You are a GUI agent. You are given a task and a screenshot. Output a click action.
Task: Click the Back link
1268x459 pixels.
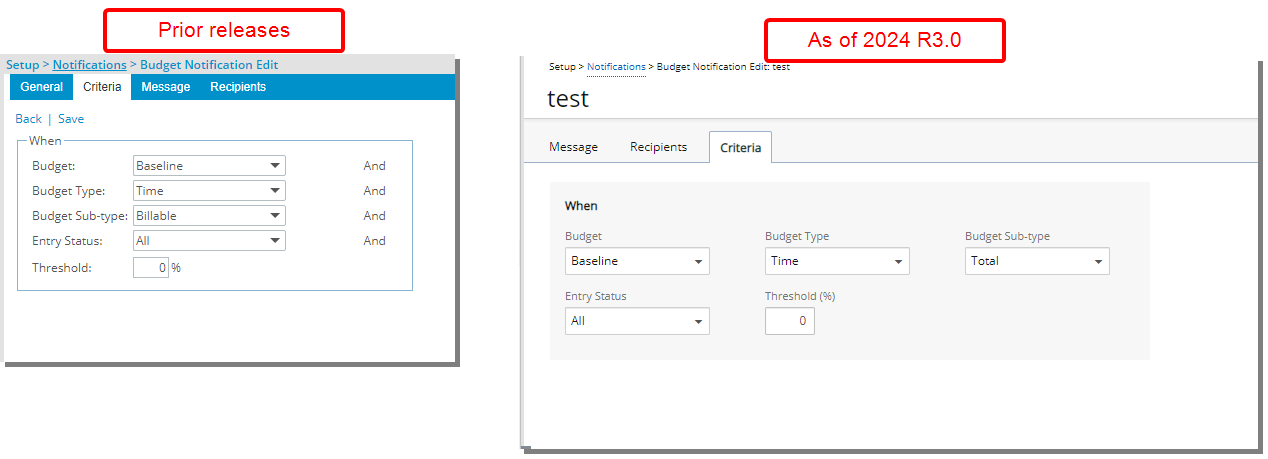(28, 119)
